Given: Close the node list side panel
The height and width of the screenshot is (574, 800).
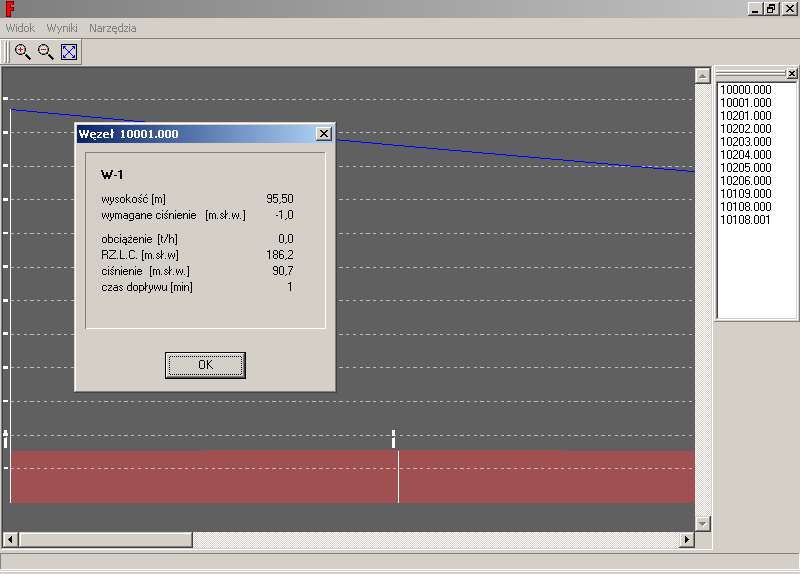Looking at the screenshot, I should click(x=792, y=74).
